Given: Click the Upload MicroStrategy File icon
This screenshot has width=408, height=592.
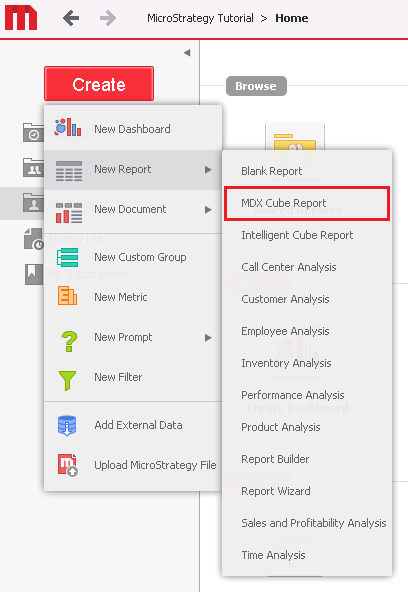Looking at the screenshot, I should [x=68, y=465].
